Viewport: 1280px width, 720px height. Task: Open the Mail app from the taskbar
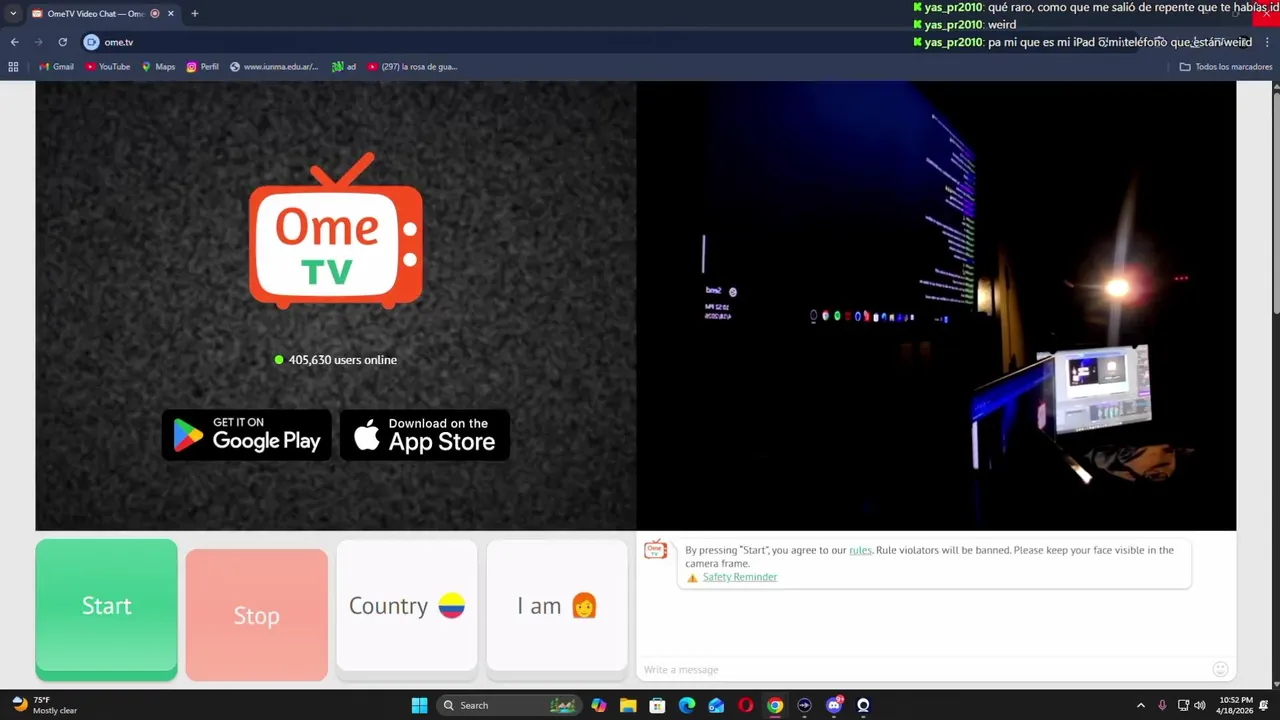pos(716,705)
